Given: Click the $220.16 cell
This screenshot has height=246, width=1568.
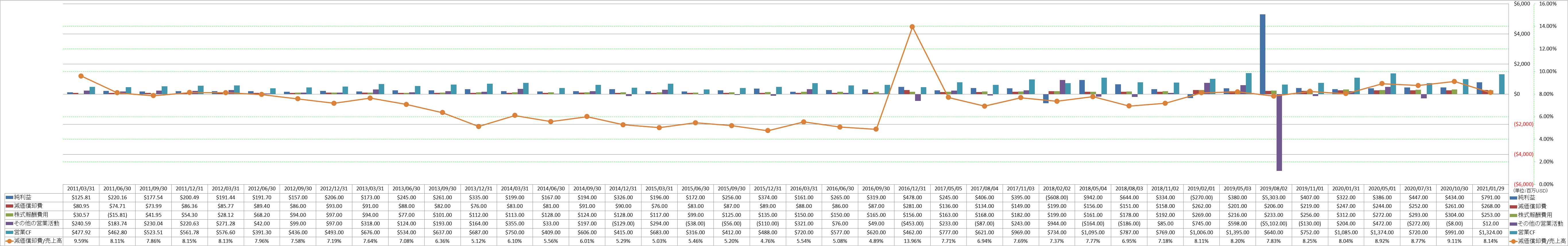Looking at the screenshot, I should (x=117, y=198).
